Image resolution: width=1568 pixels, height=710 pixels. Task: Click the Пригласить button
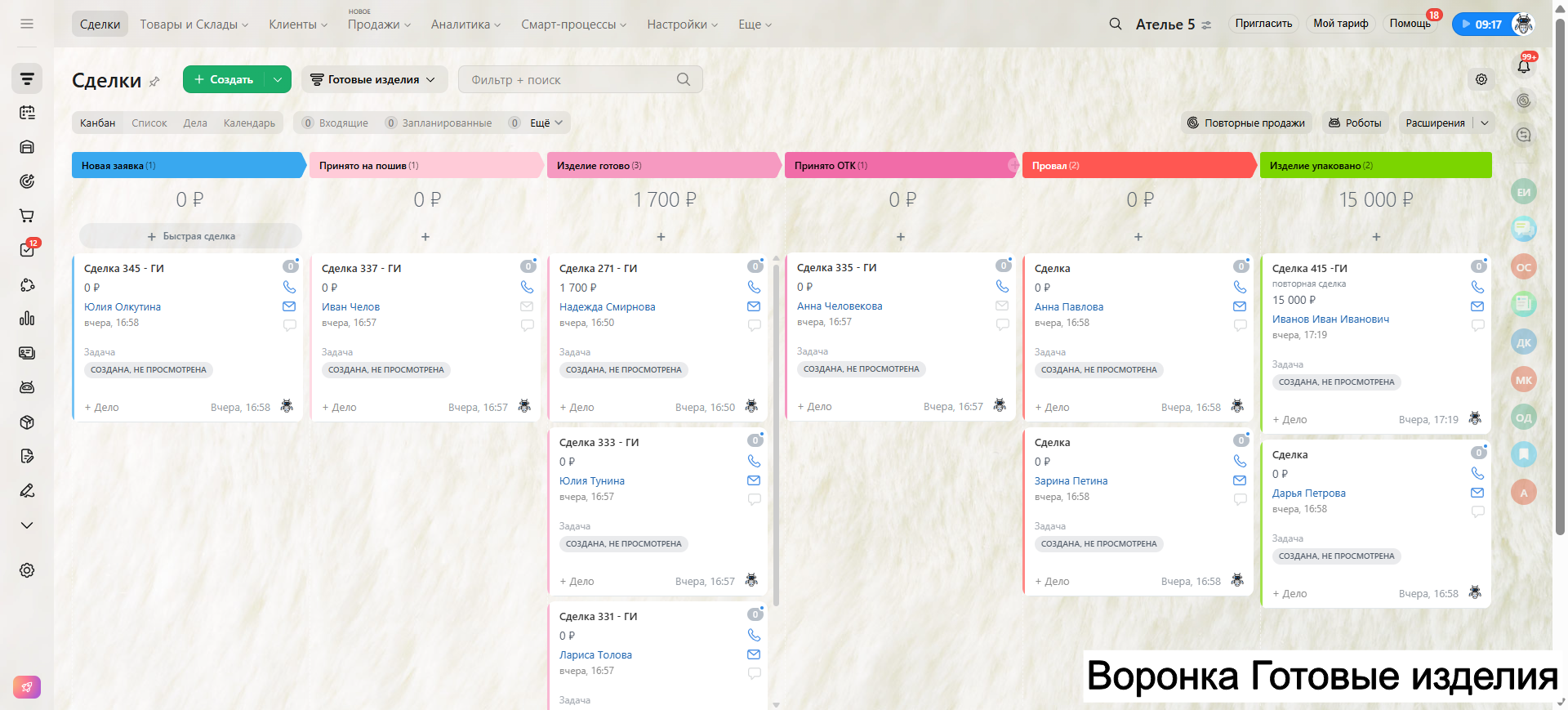pyautogui.click(x=1263, y=24)
